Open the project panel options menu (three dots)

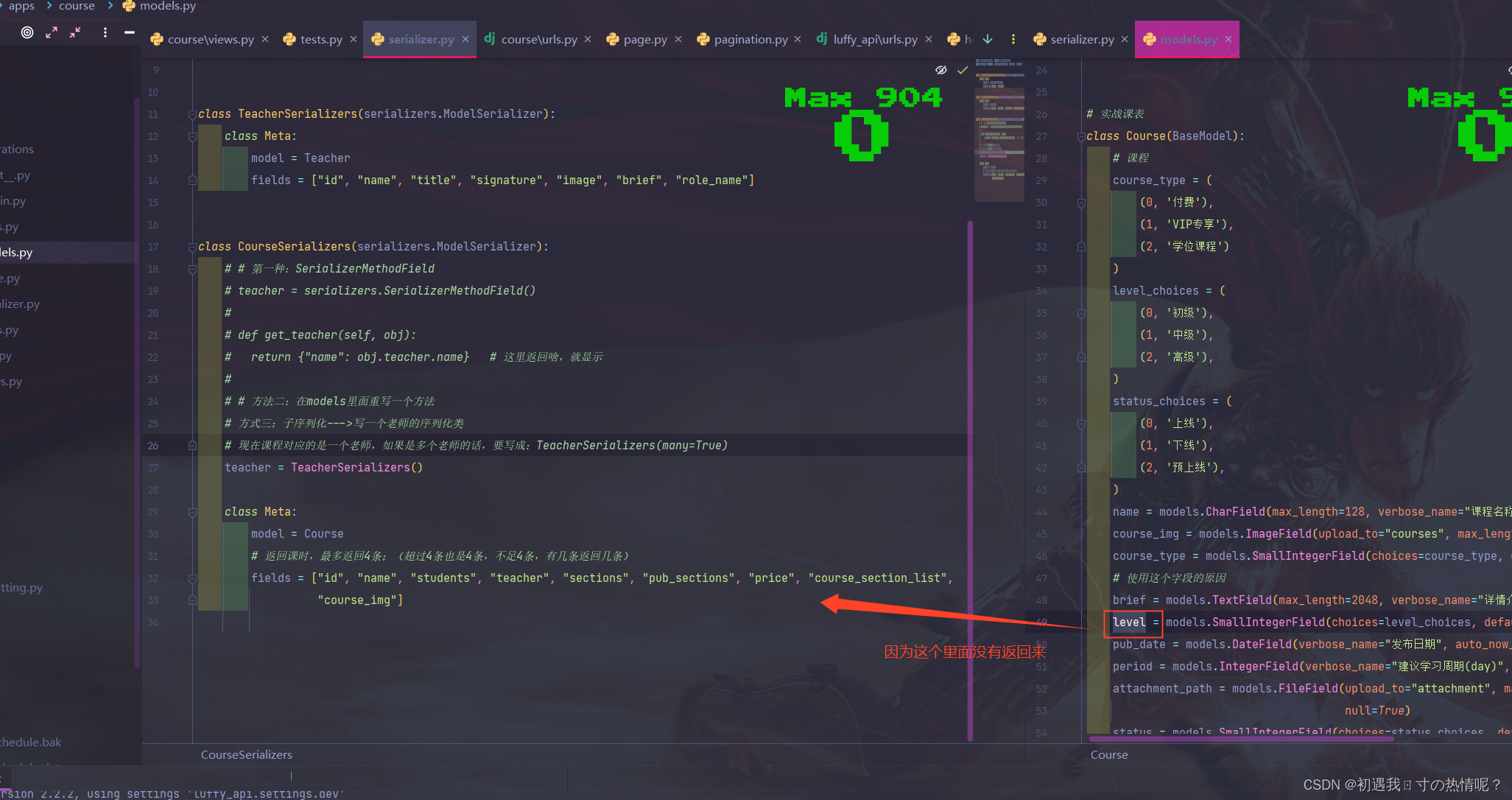point(105,32)
